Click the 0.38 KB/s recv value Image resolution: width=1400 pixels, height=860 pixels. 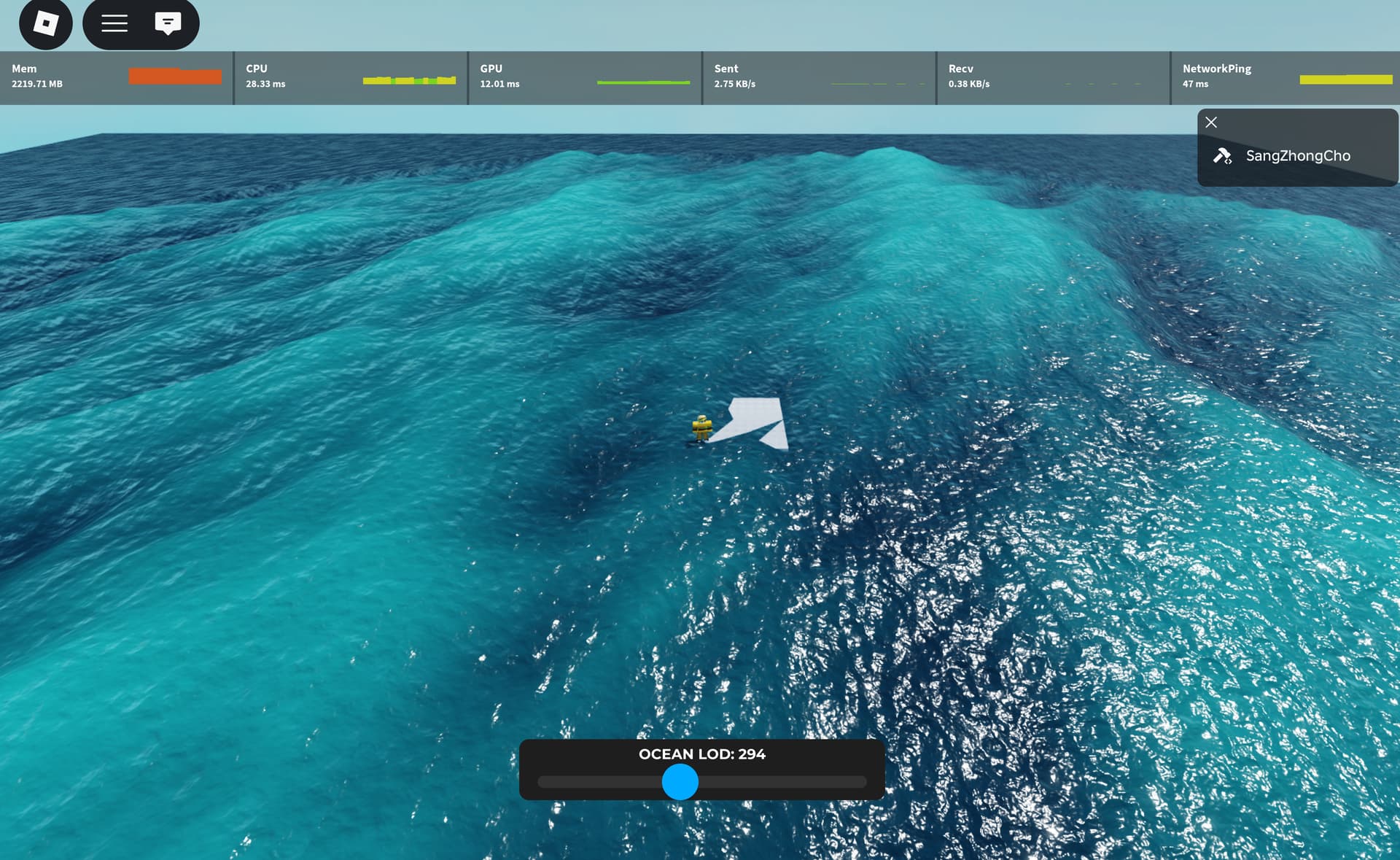point(969,84)
